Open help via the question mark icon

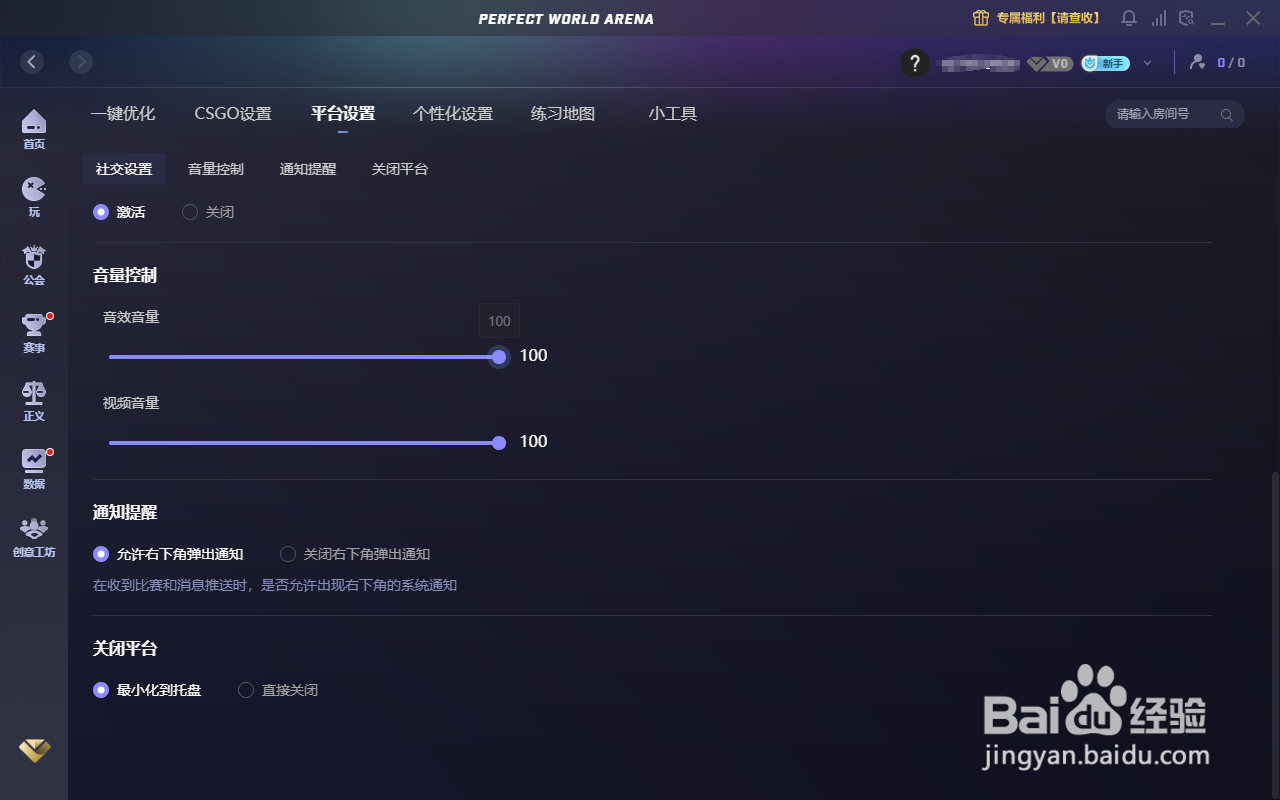click(915, 63)
